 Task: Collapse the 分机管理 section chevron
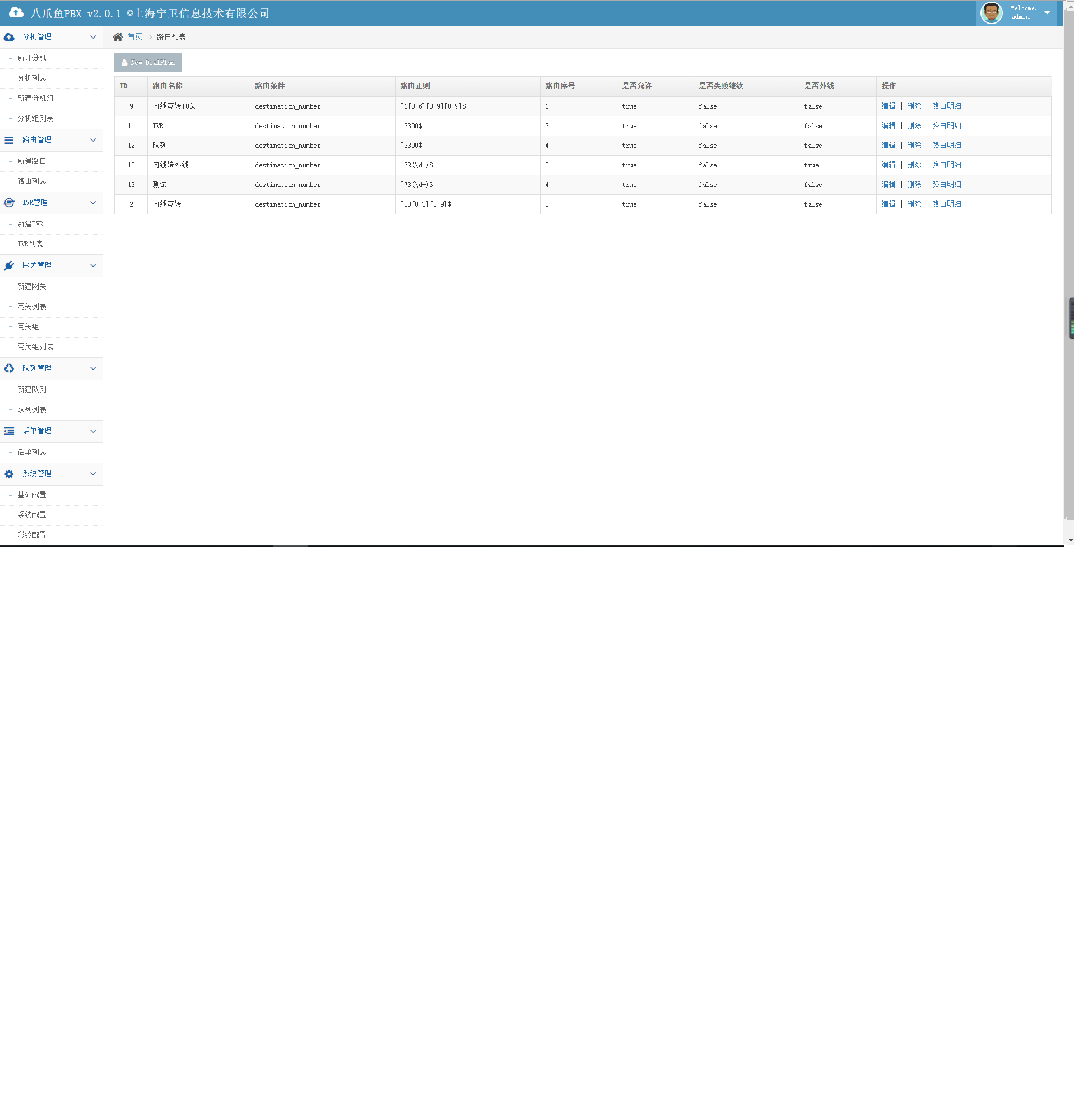(x=93, y=37)
